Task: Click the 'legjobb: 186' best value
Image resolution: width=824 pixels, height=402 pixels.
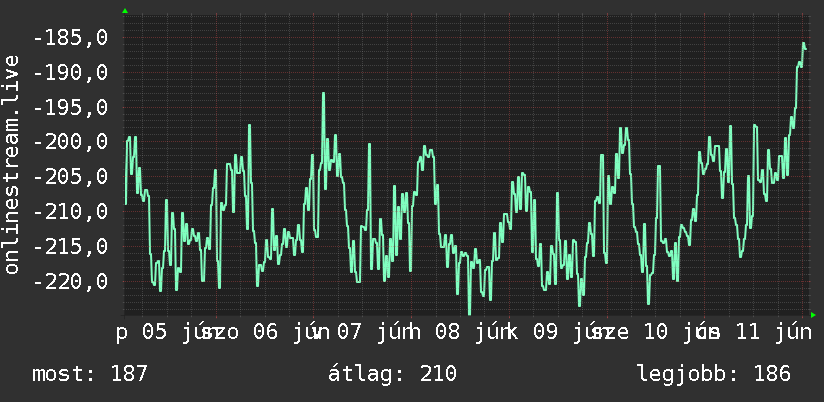Action: click(x=714, y=374)
